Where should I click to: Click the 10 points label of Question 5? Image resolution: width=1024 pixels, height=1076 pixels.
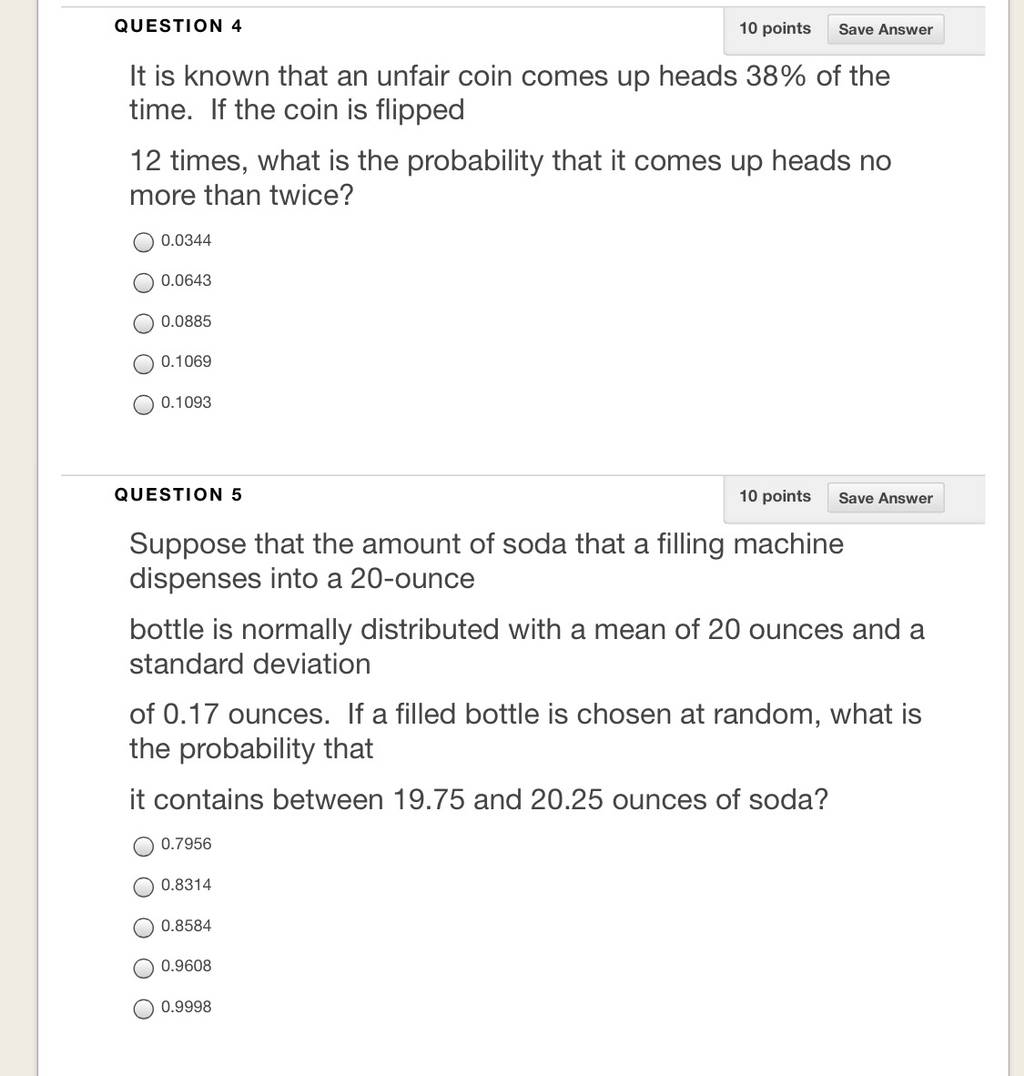(x=775, y=496)
